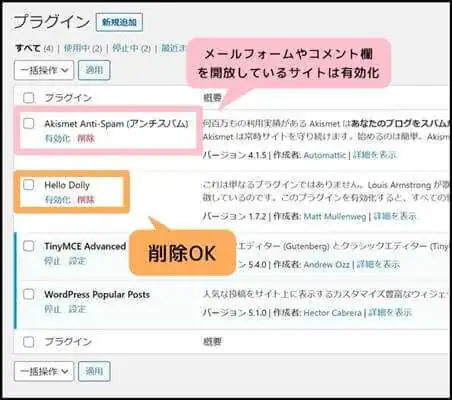
Task: Check the WordPress Popular Posts checkbox
Action: pos(29,294)
